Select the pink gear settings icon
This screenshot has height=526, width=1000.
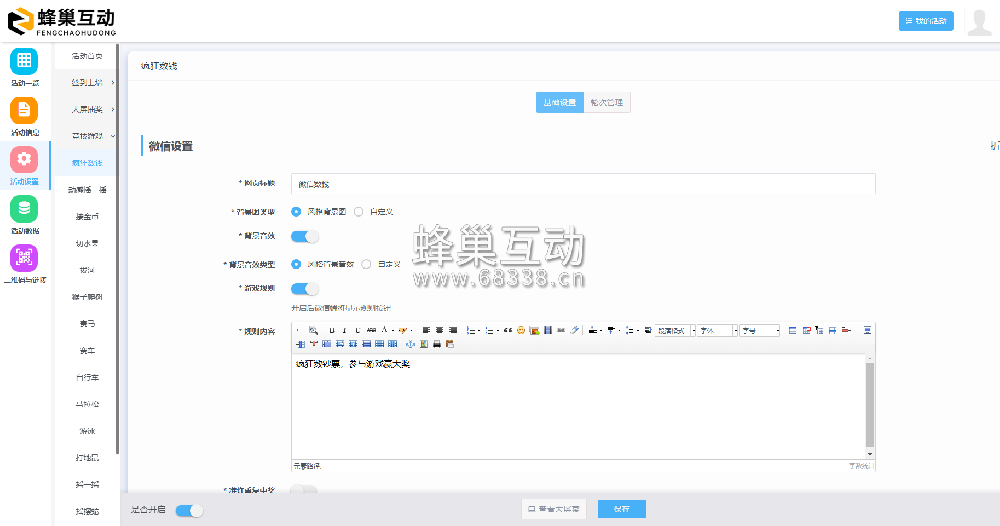tap(24, 159)
